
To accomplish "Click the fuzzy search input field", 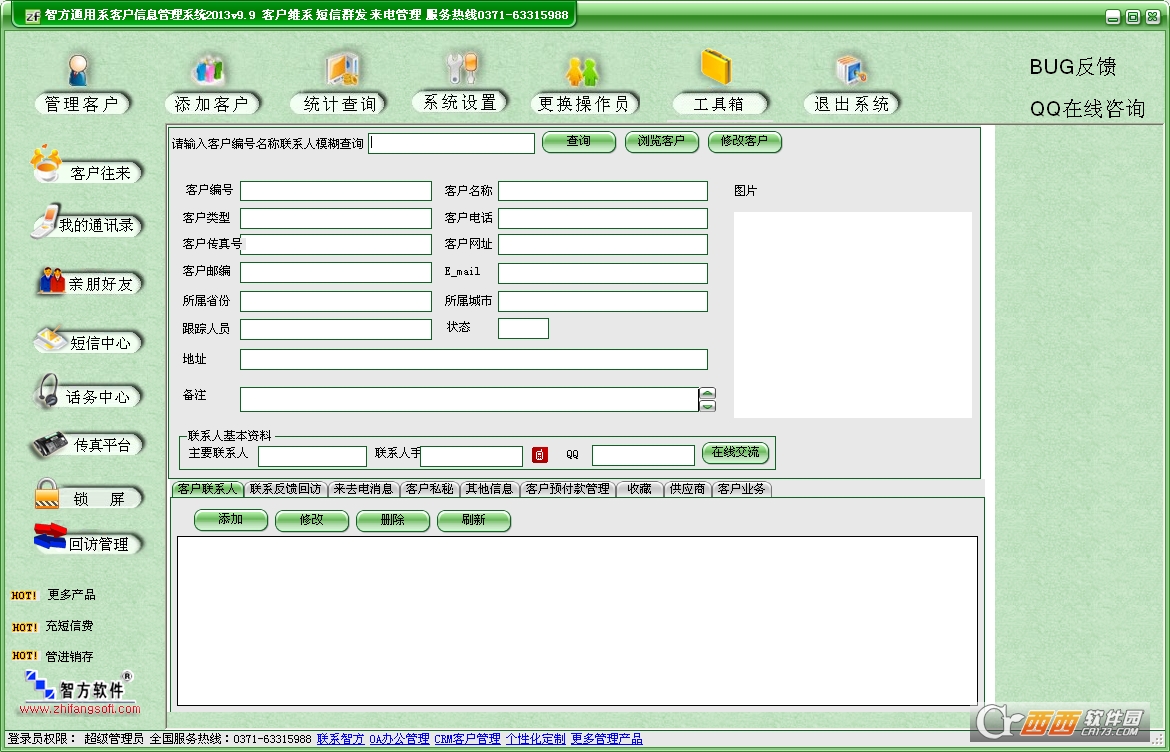I will coord(452,143).
